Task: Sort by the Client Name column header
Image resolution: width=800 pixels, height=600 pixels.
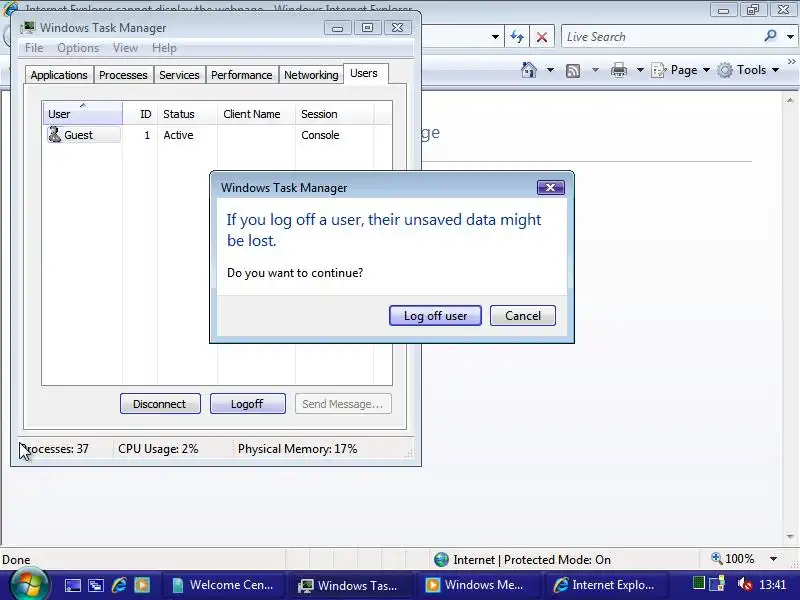Action: (x=257, y=114)
